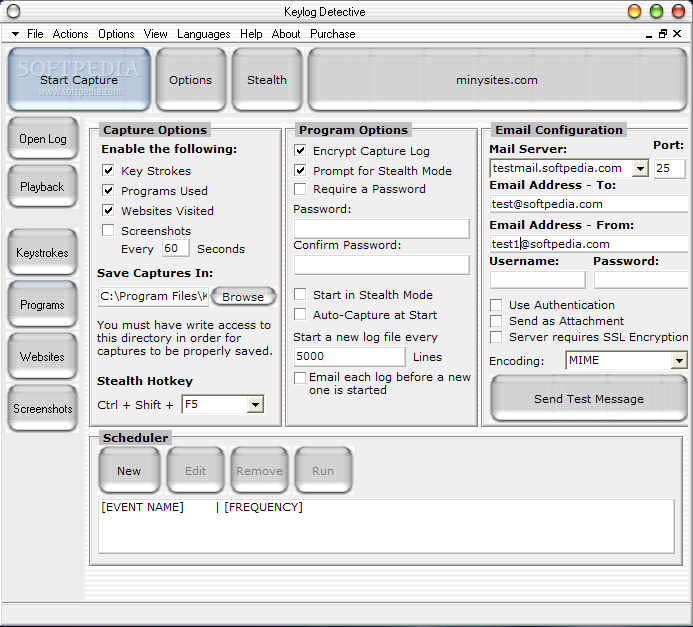Enable Auto-Capture at Start checkbox
The image size is (693, 627).
pos(300,314)
